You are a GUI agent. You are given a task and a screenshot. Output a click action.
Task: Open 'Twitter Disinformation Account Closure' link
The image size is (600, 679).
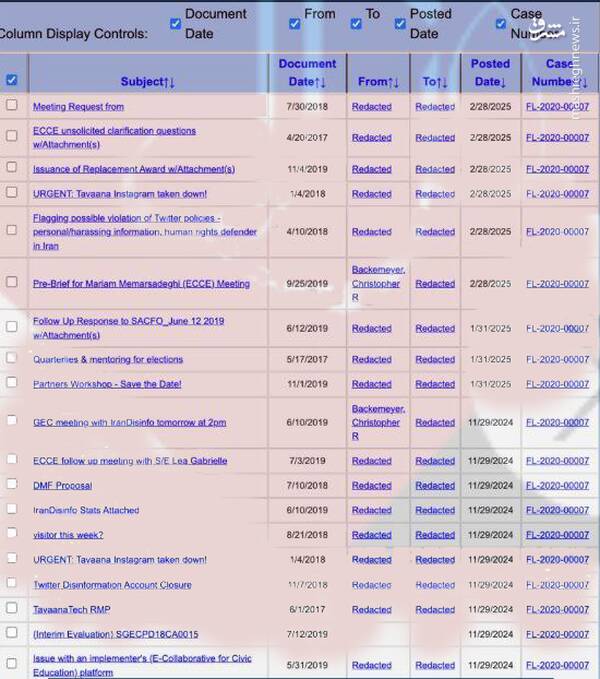[112, 585]
